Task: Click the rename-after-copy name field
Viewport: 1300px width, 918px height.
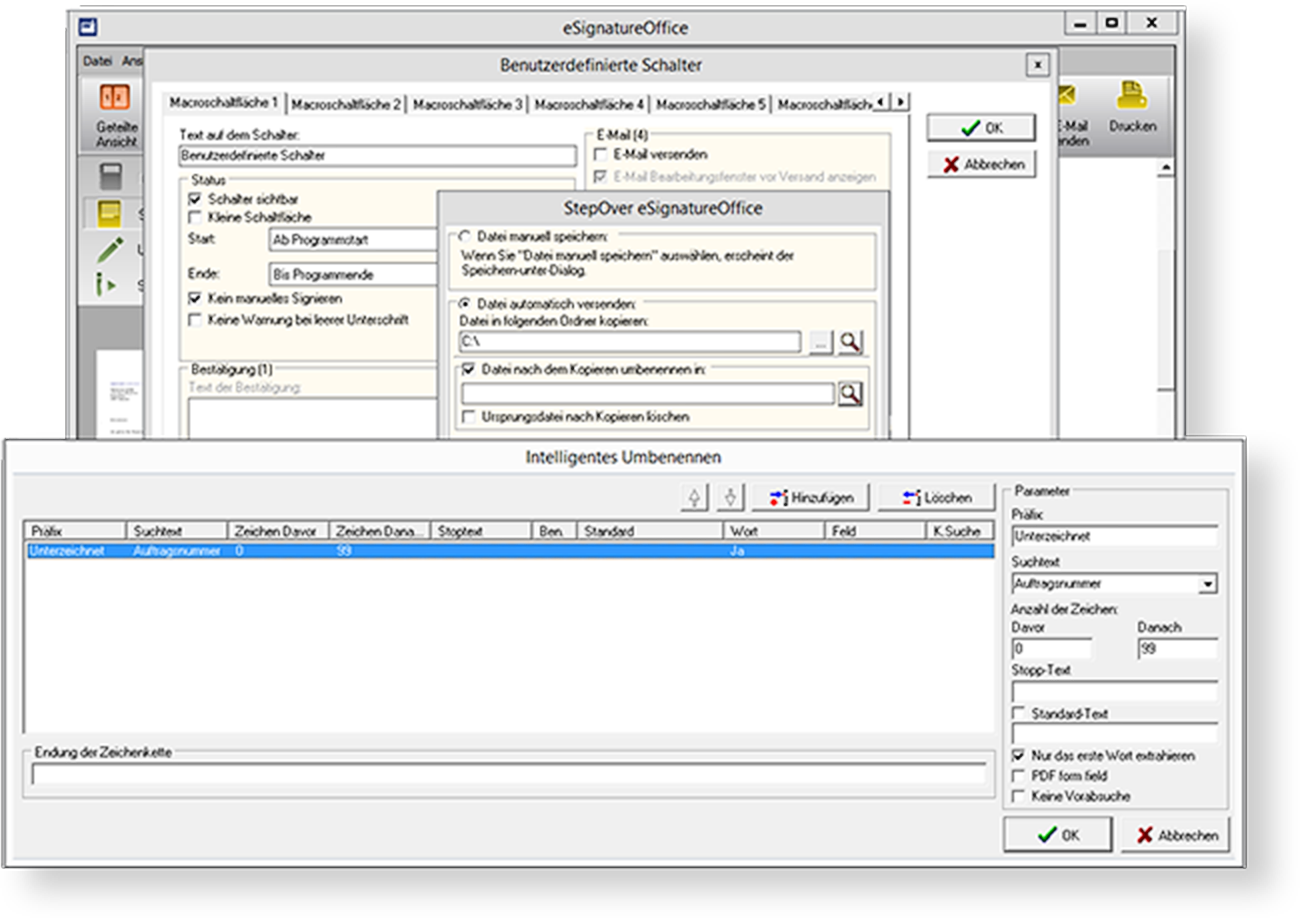Action: [x=647, y=394]
